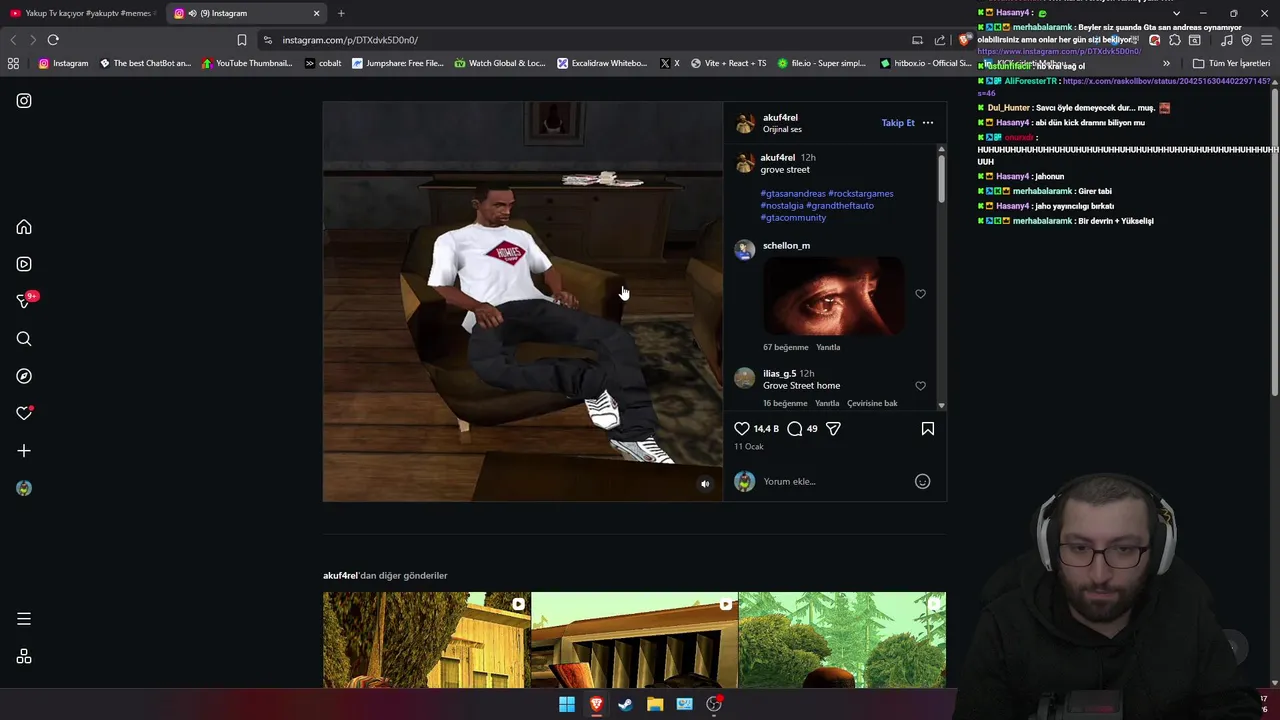Open the Explore compass icon
The height and width of the screenshot is (720, 1280).
click(24, 376)
